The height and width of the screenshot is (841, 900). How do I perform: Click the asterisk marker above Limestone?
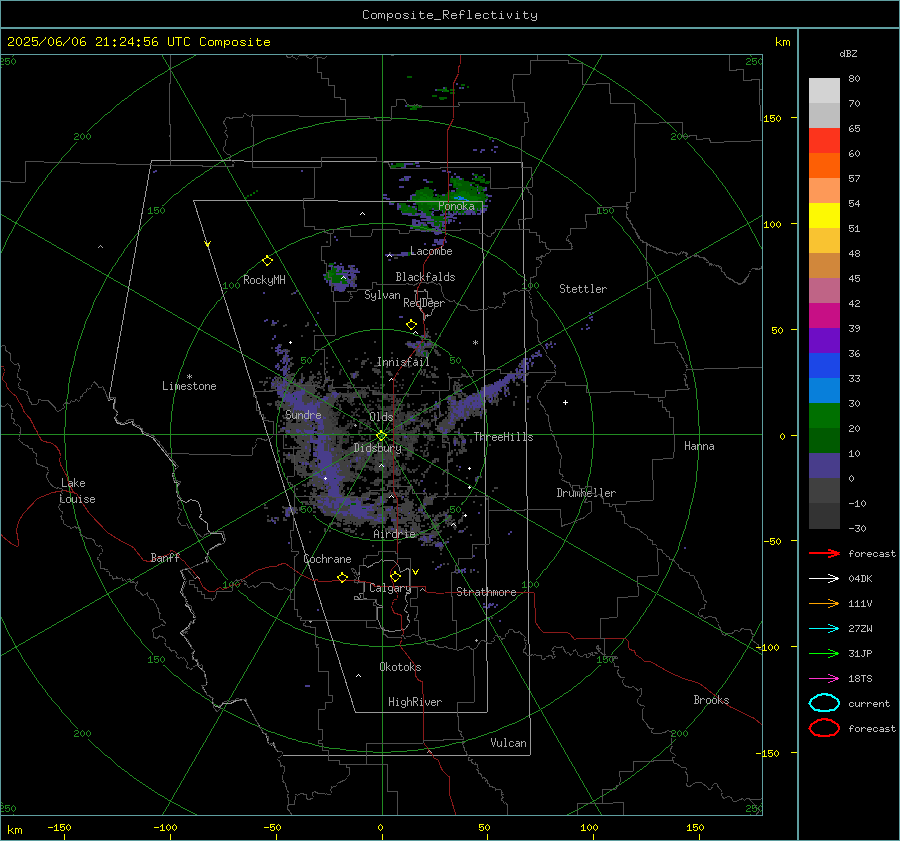point(189,377)
